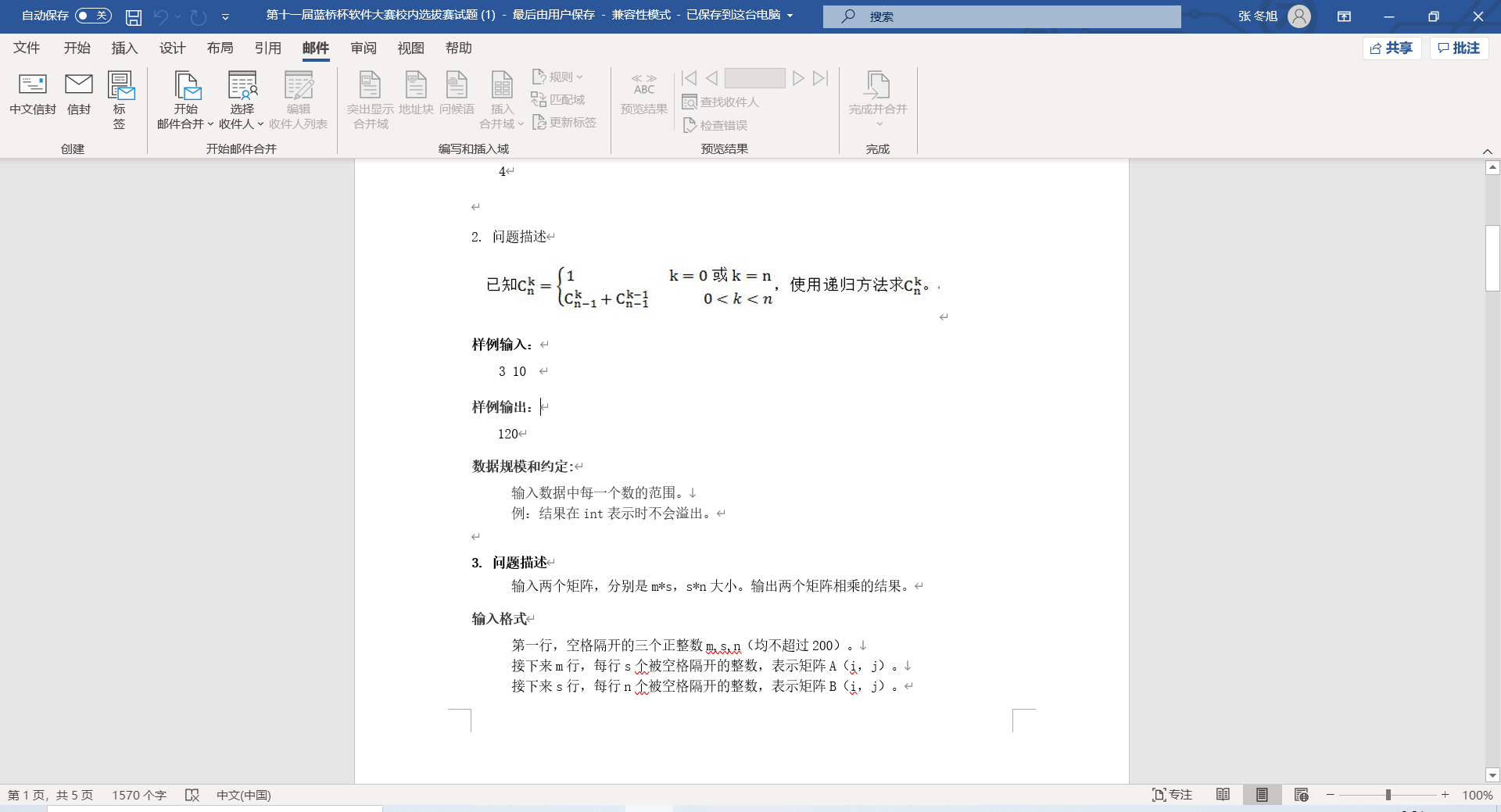Open the ribbon display options icon
The image size is (1501, 812).
tap(1345, 16)
